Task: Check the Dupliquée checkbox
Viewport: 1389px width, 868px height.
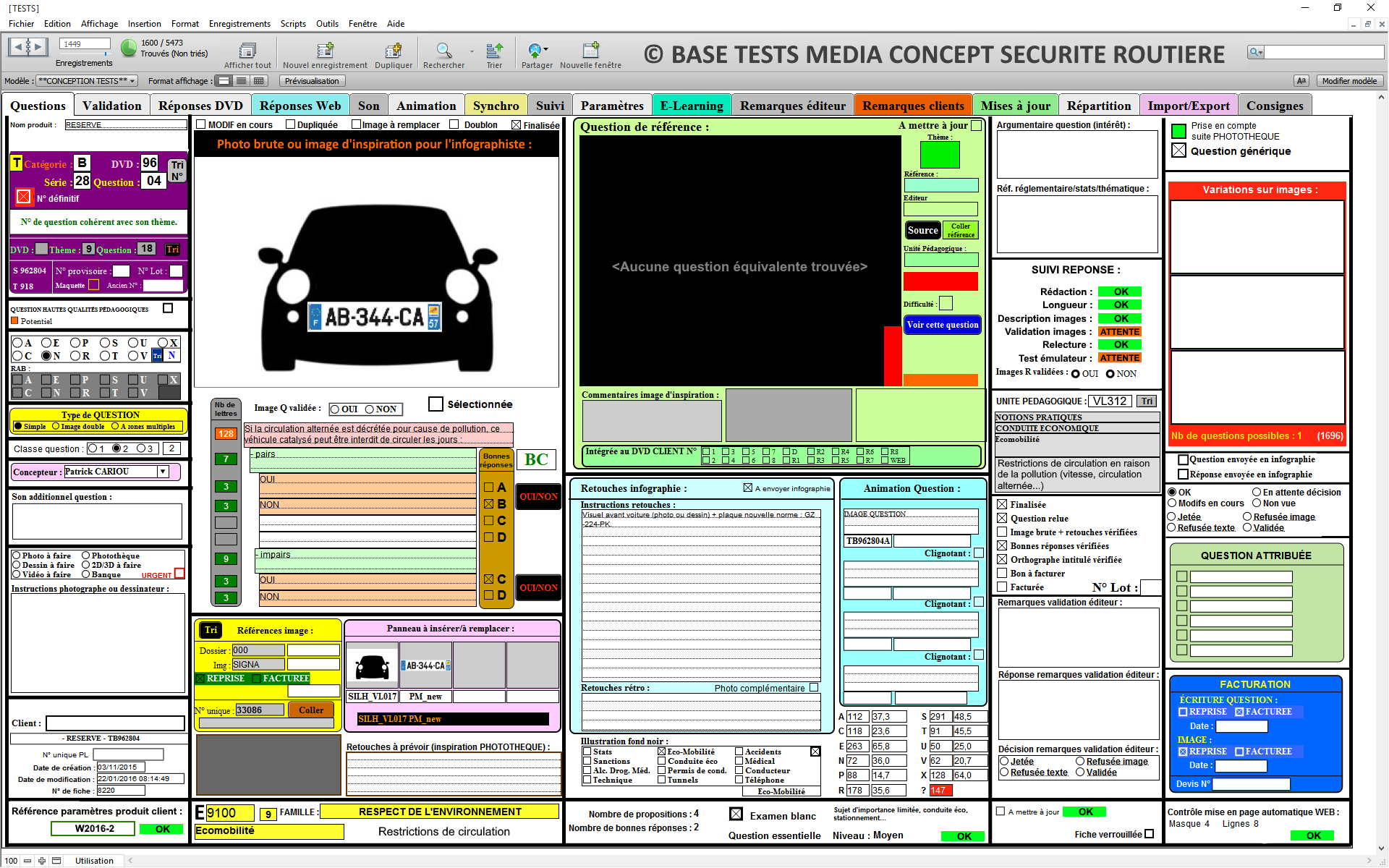Action: [291, 124]
